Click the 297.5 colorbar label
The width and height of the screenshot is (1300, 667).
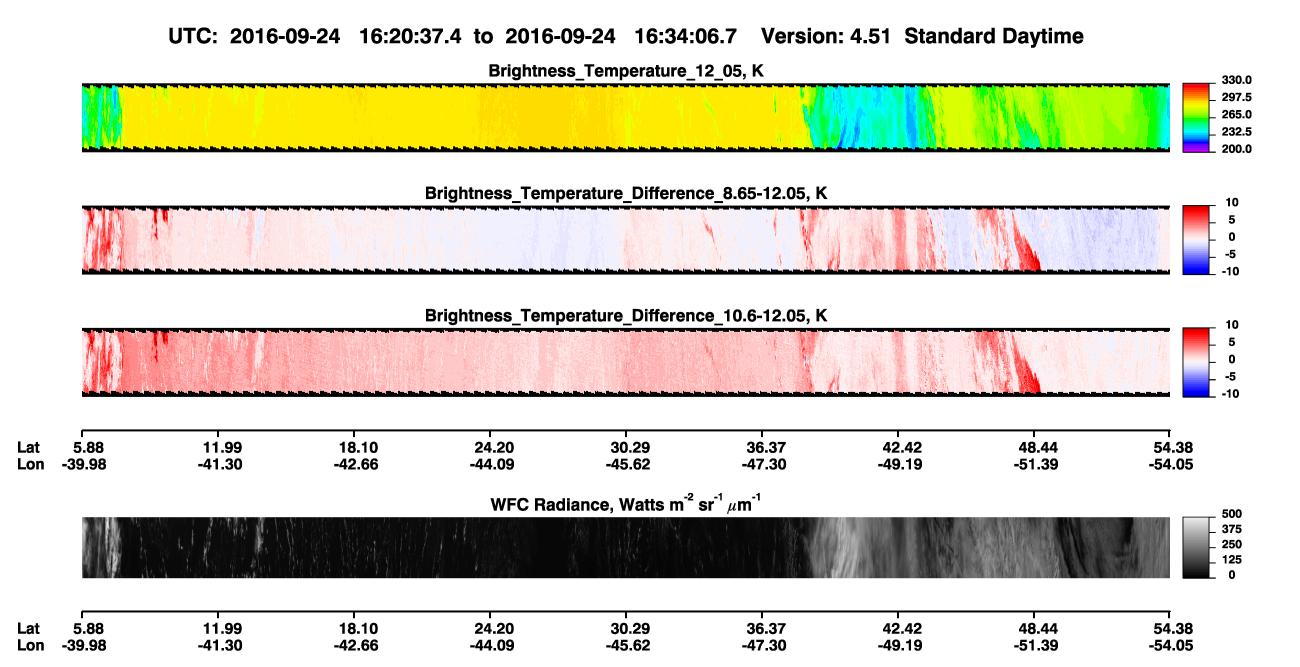(x=1235, y=97)
